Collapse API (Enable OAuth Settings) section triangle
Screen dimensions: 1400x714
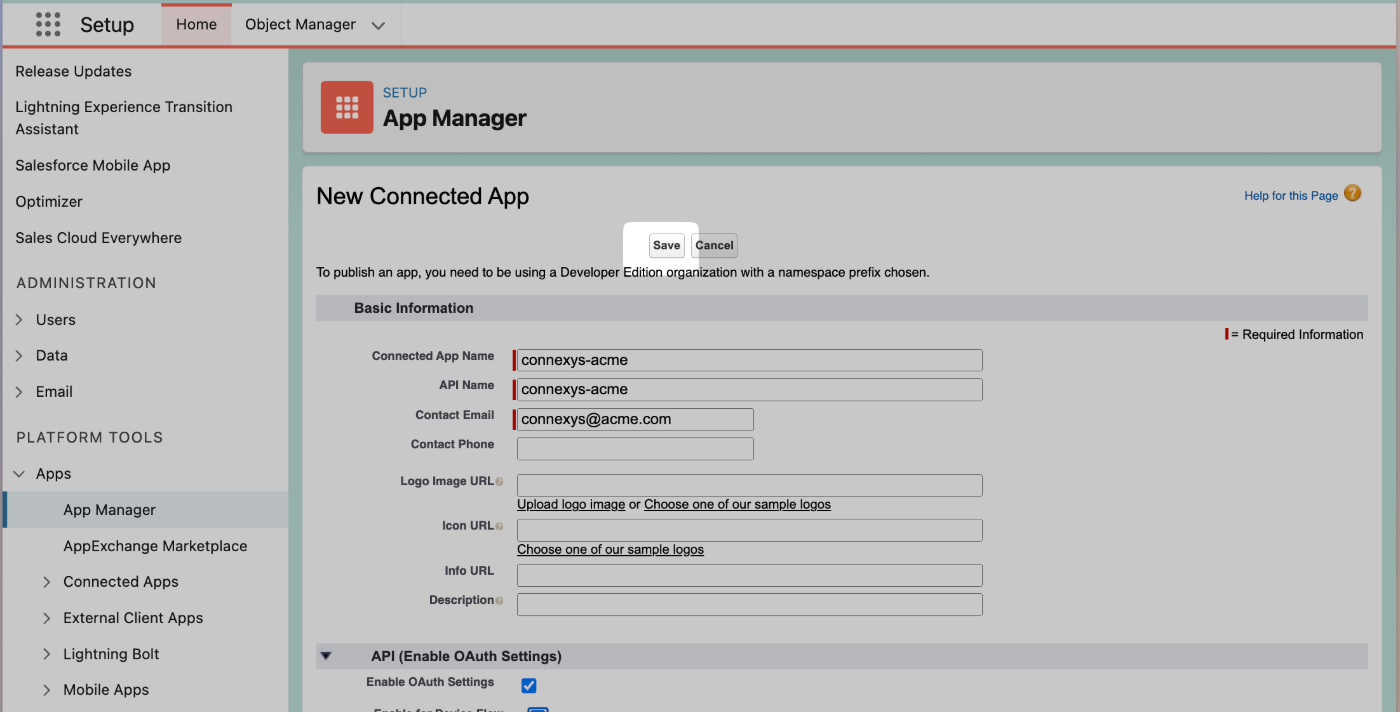326,656
